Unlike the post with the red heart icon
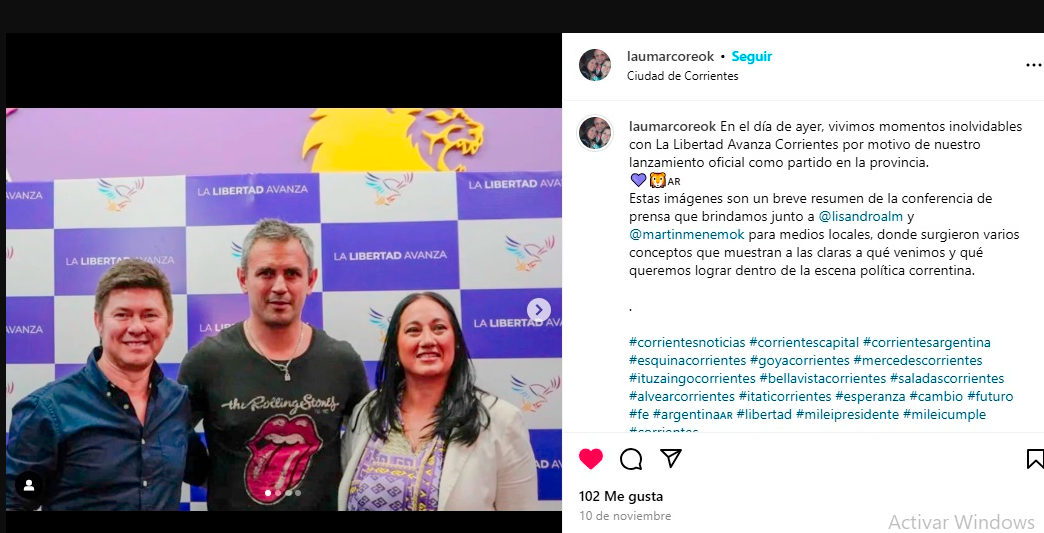1044x533 pixels. (591, 459)
